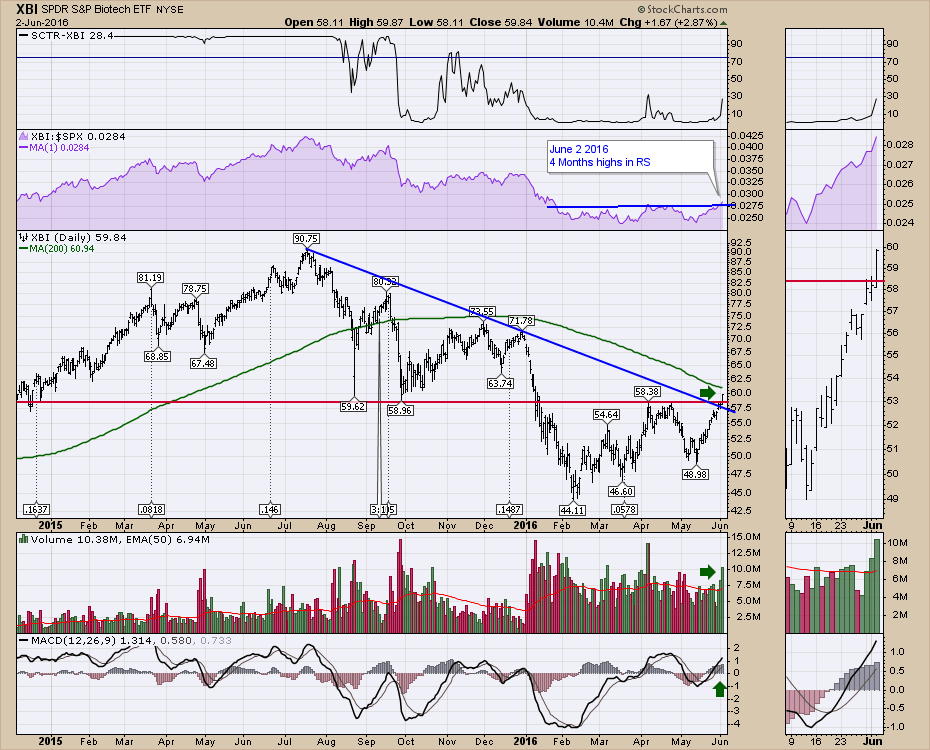
Task: Click the 68.85 low price label
Action: pyautogui.click(x=157, y=357)
